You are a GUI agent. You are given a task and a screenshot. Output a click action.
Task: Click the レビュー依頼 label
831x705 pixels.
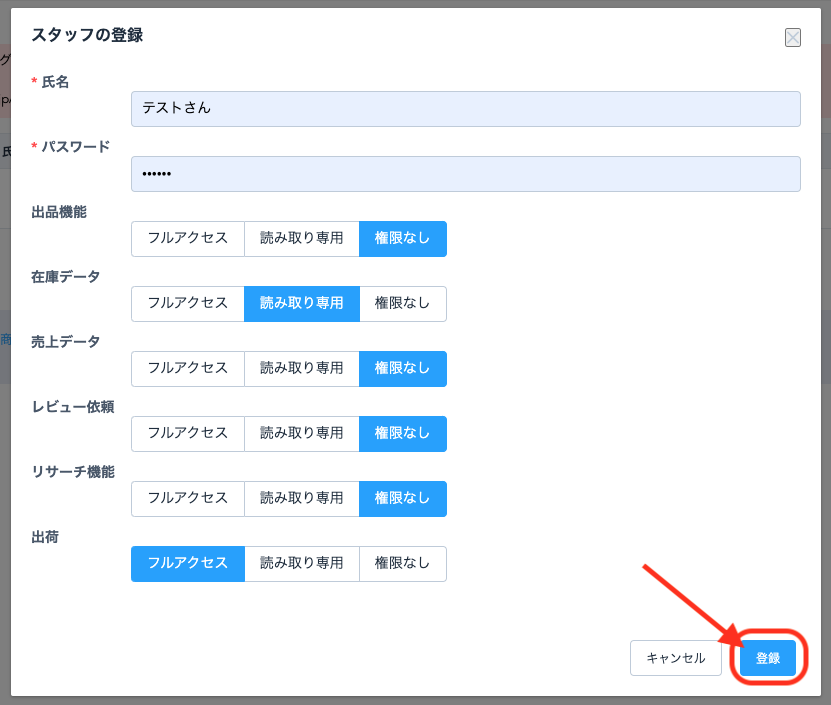tap(73, 407)
